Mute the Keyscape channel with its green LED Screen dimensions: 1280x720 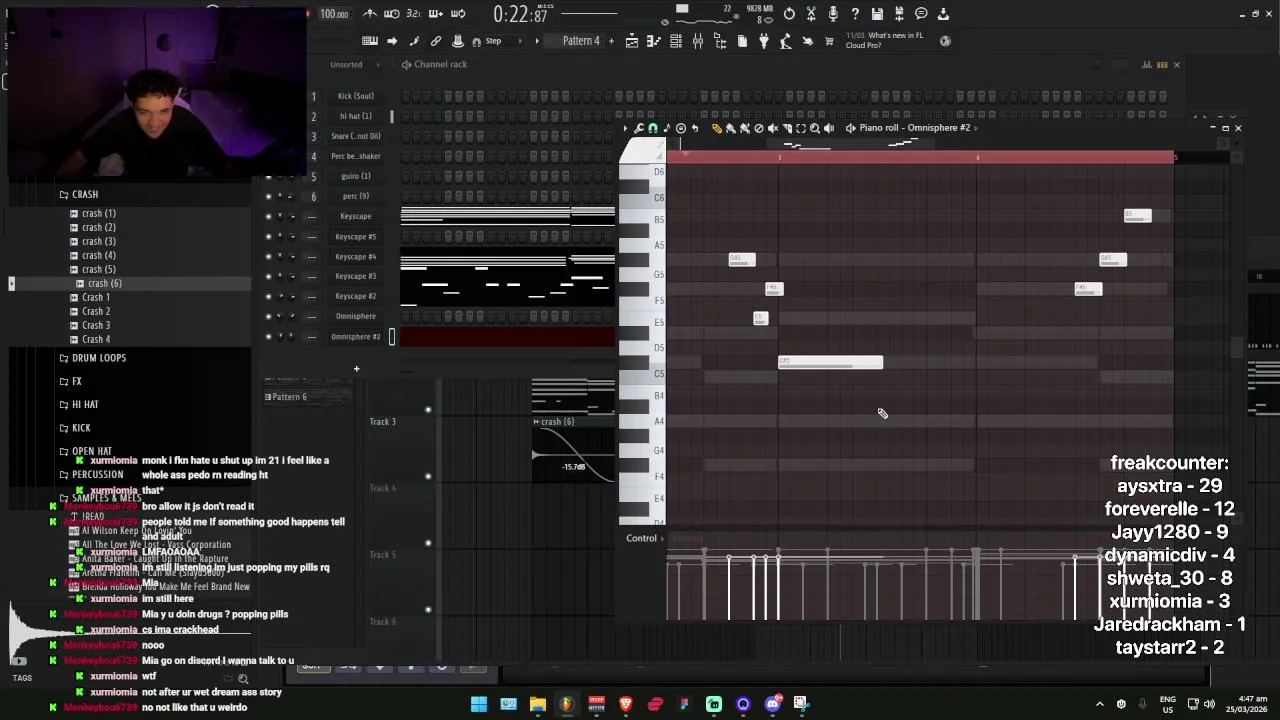point(268,216)
